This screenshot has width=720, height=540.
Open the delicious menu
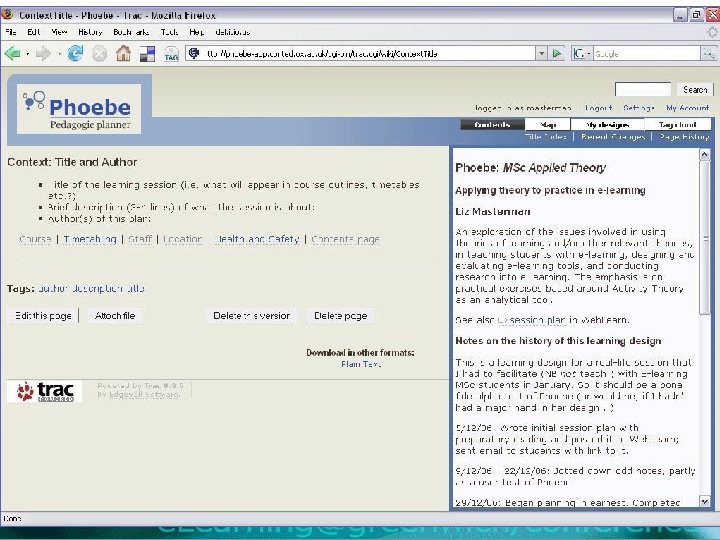232,32
